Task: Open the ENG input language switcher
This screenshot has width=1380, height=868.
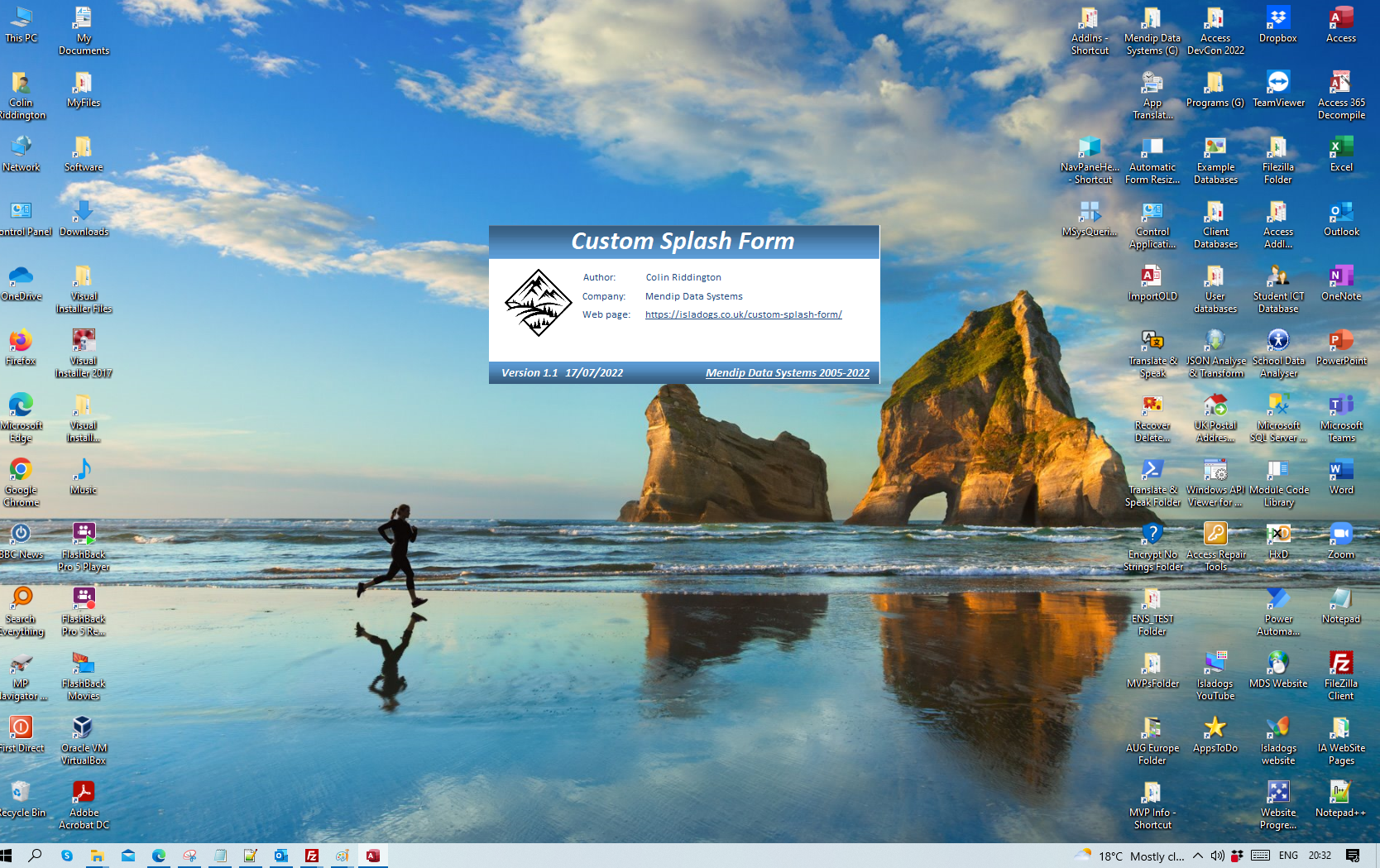Action: point(1288,856)
